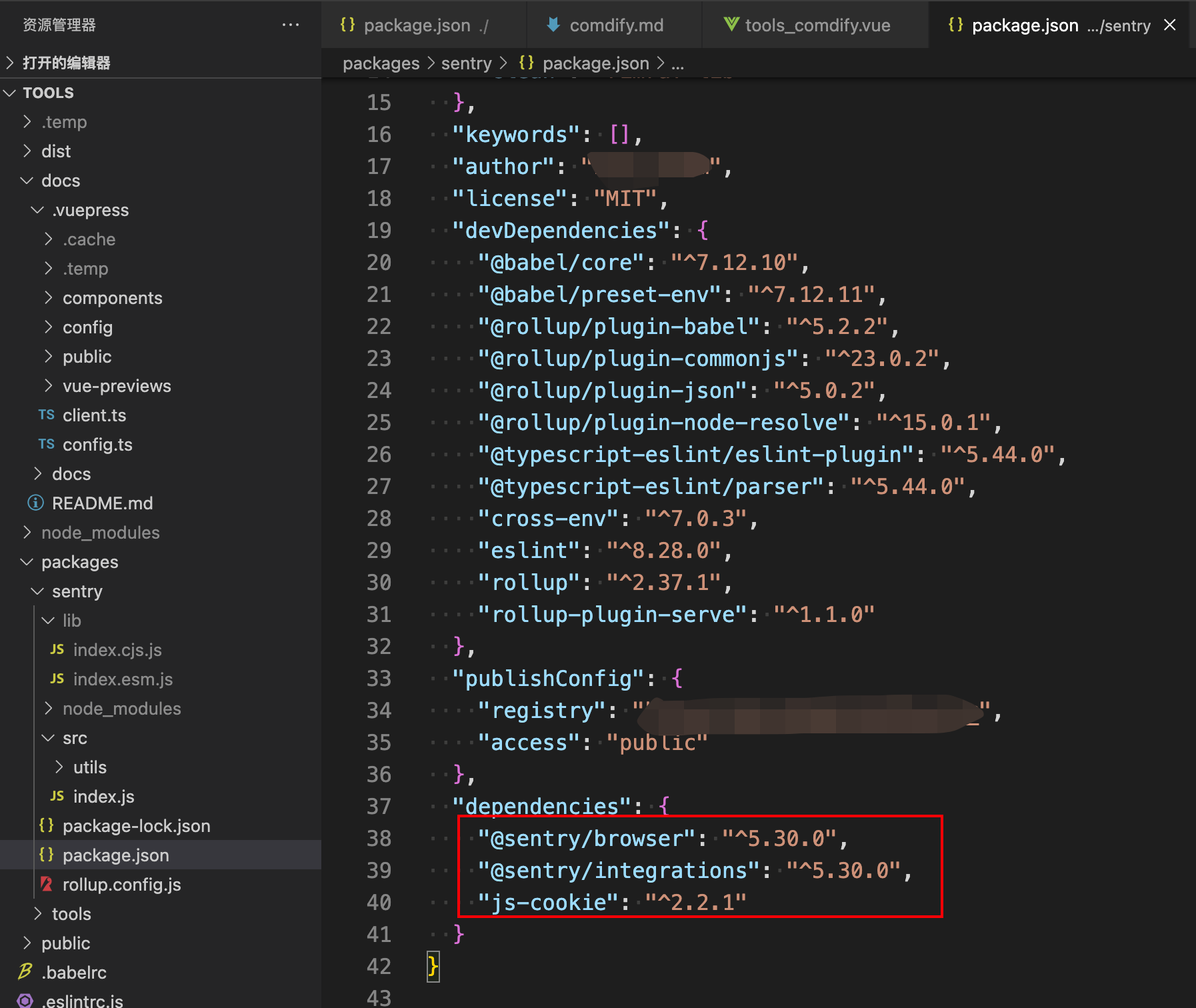Close the sentry package.json tab
Viewport: 1196px width, 1008px height.
click(x=1169, y=25)
